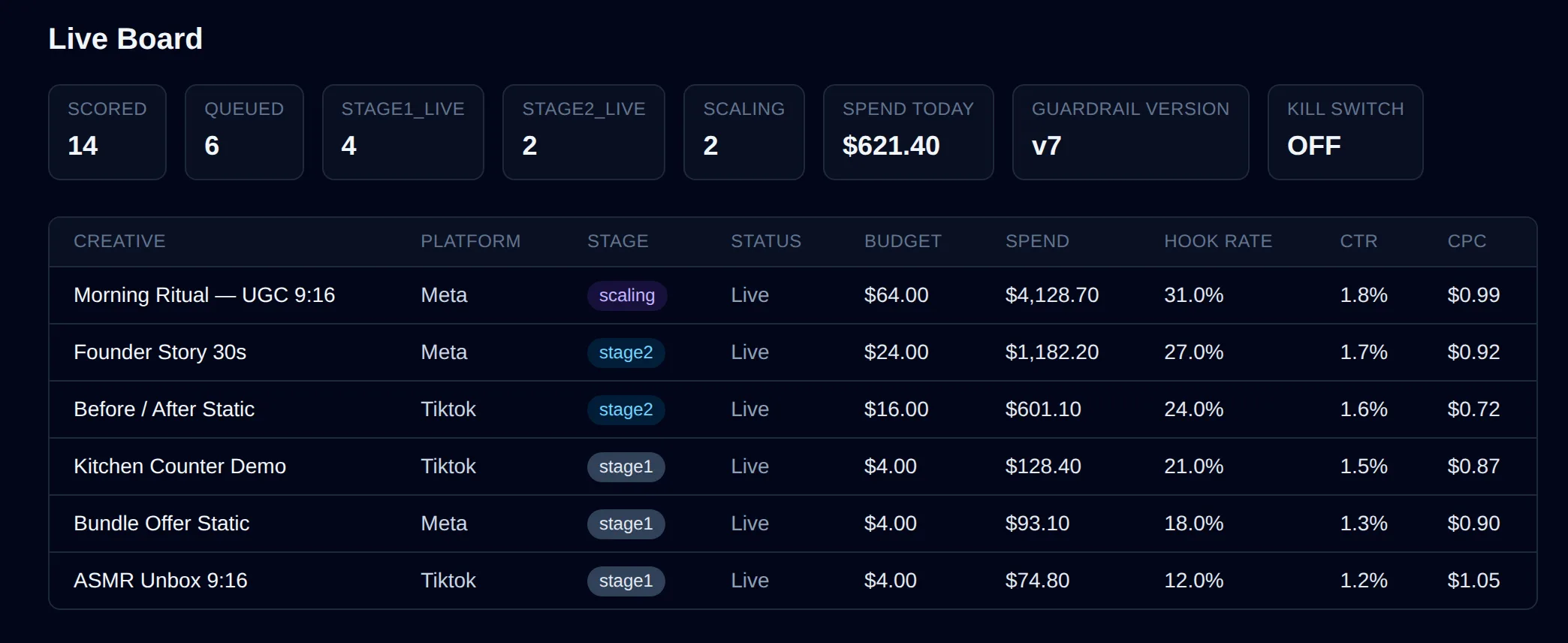The width and height of the screenshot is (1568, 643).
Task: Click the Tiktok platform for Kitchen Counter Demo
Action: pos(448,466)
